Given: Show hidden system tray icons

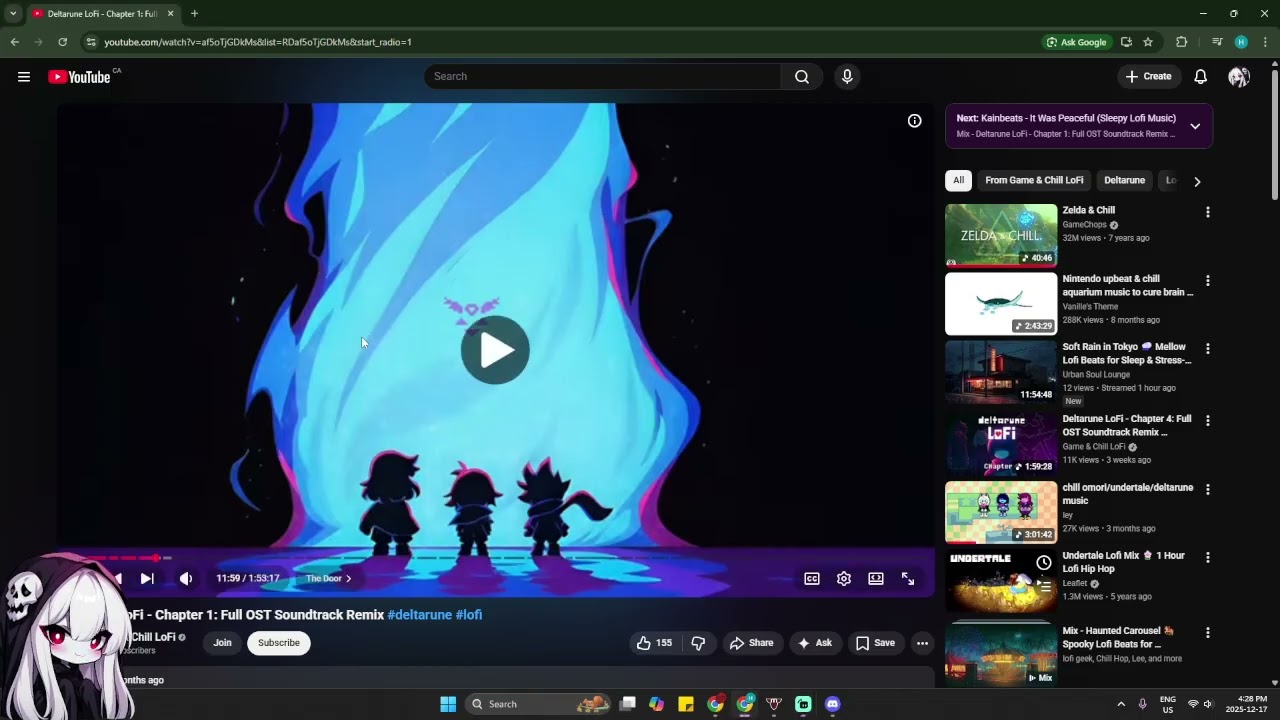Looking at the screenshot, I should click(x=1121, y=704).
